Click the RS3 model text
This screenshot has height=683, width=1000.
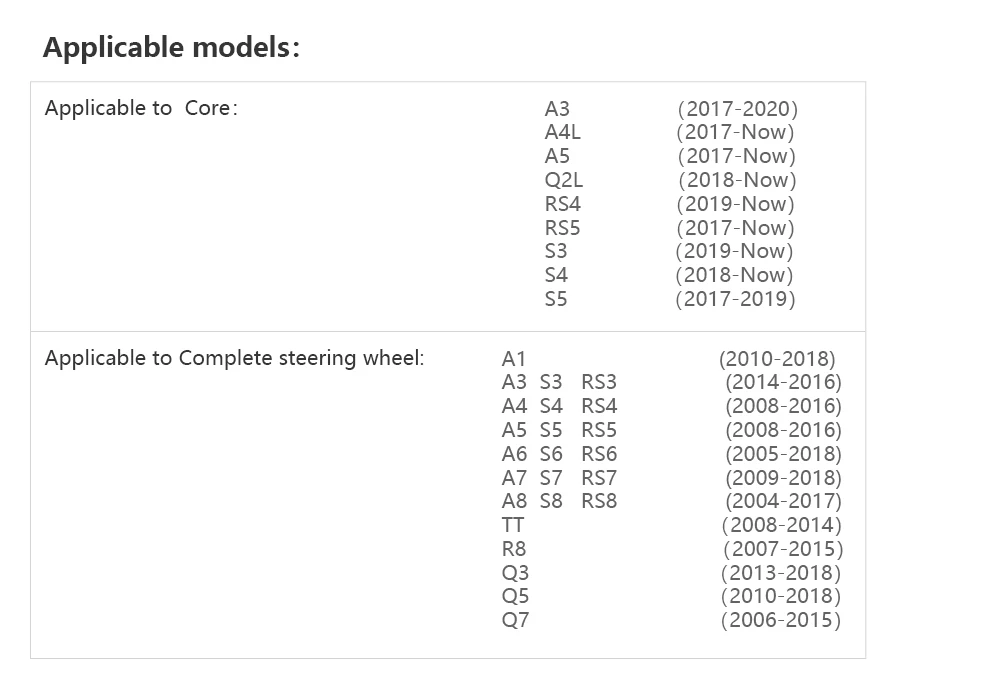tap(599, 381)
